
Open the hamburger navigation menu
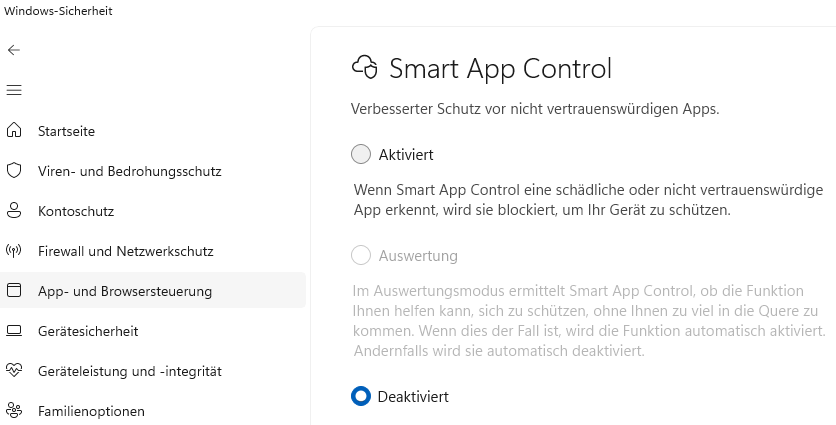pyautogui.click(x=14, y=90)
